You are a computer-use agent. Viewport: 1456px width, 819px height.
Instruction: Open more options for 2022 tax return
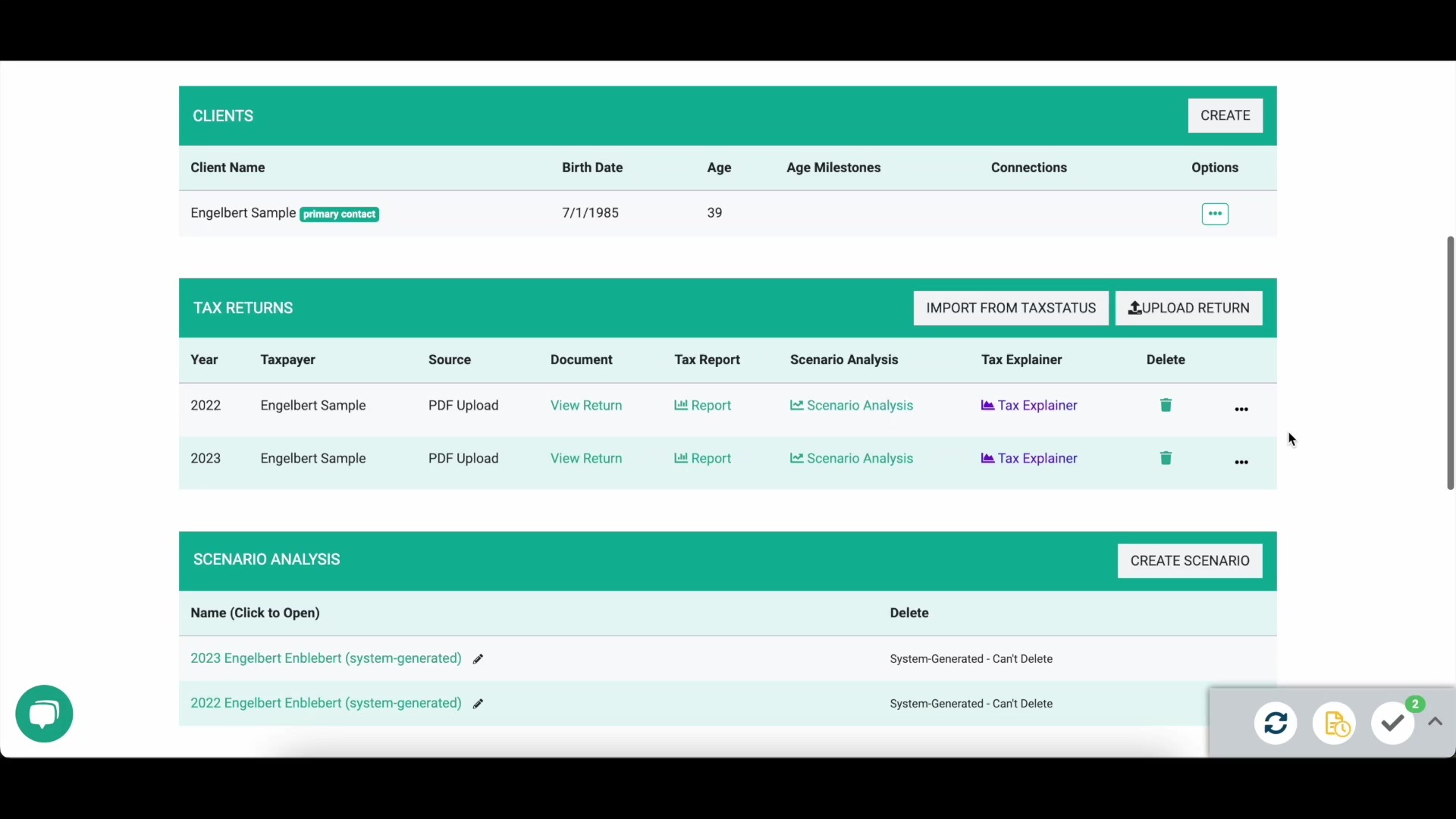click(1241, 409)
